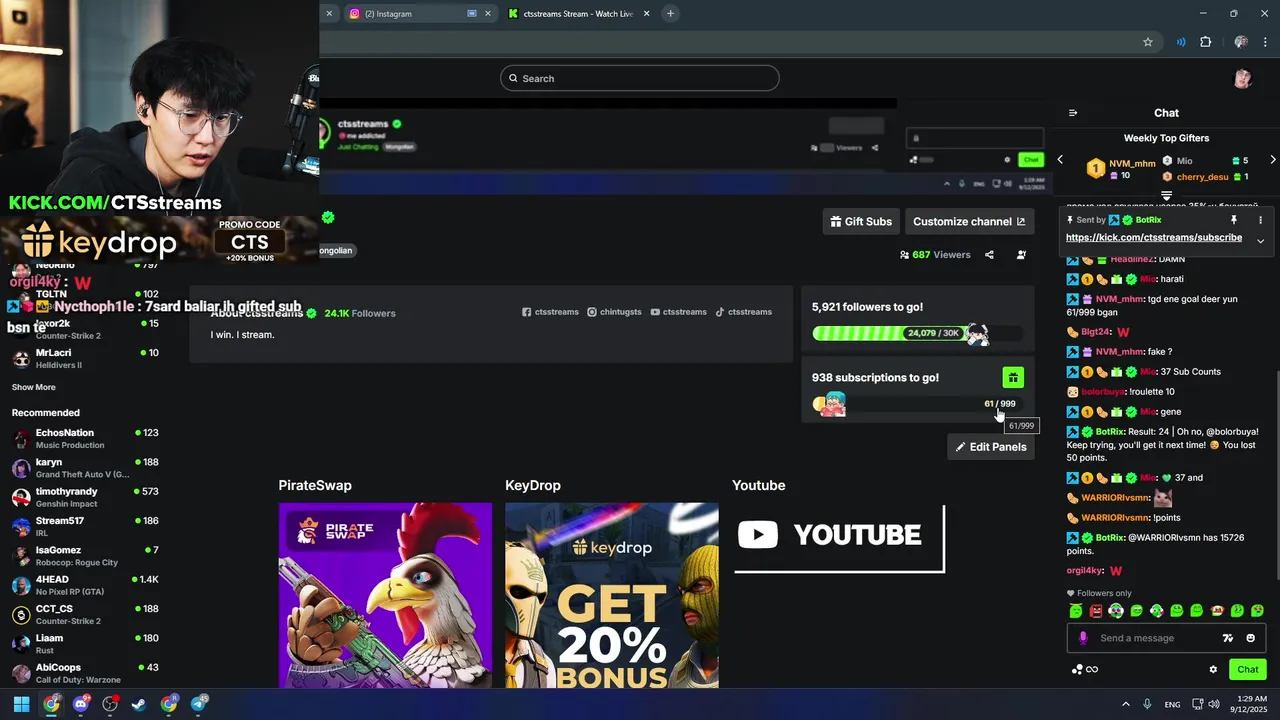The height and width of the screenshot is (720, 1280).
Task: Unpin the BotRix pinned message
Action: [x=1234, y=220]
